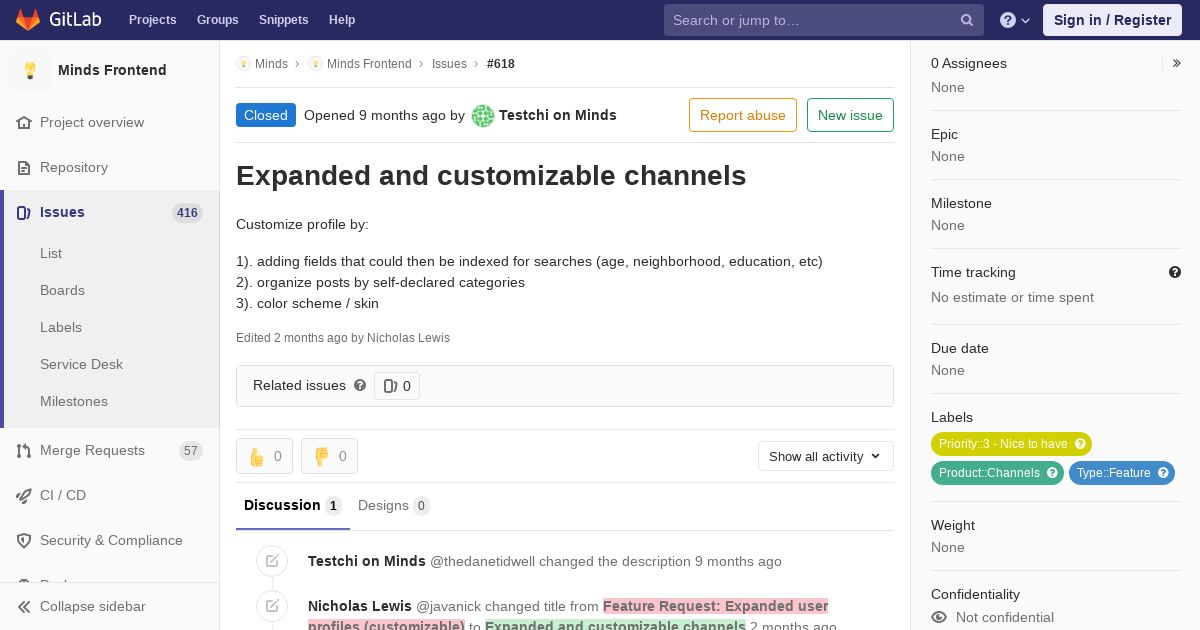Image resolution: width=1200 pixels, height=630 pixels.
Task: Click the thumbs down emoji button
Action: [x=329, y=456]
